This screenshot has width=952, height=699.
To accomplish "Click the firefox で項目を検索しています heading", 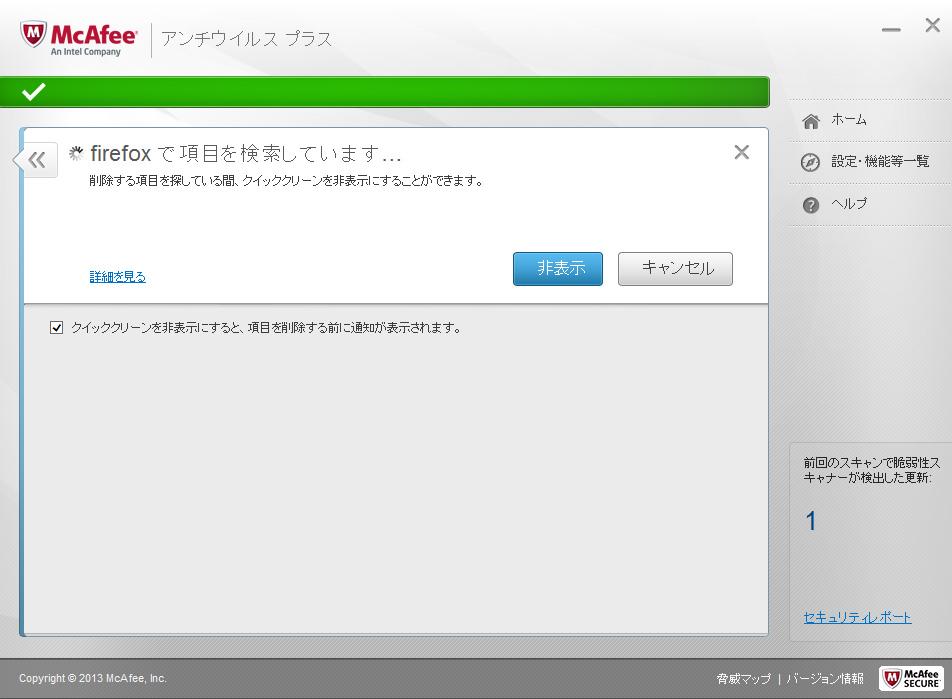I will [246, 154].
